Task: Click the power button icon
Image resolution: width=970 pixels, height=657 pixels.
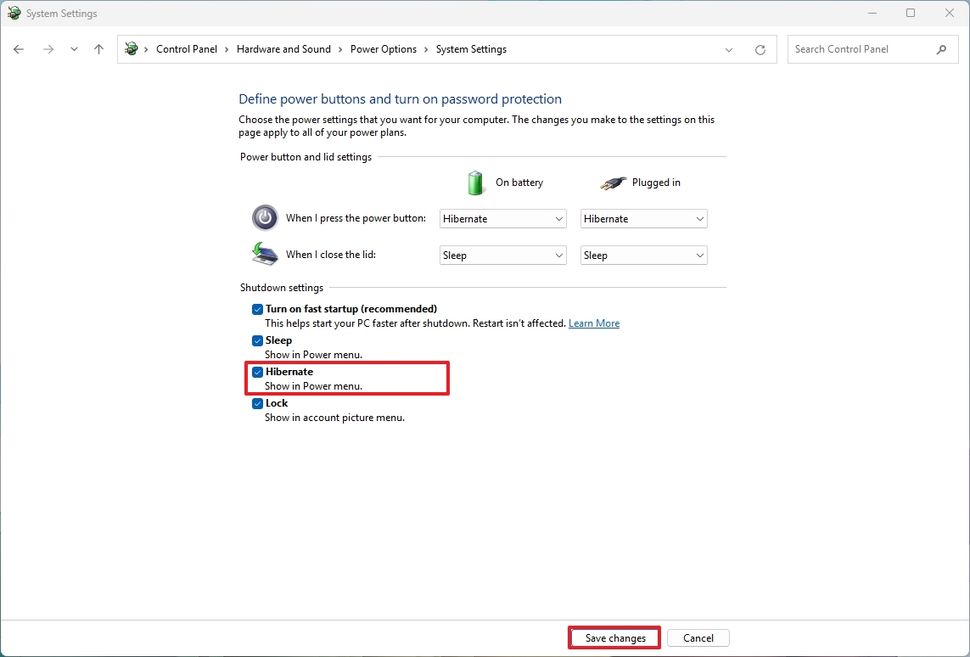Action: pyautogui.click(x=264, y=217)
